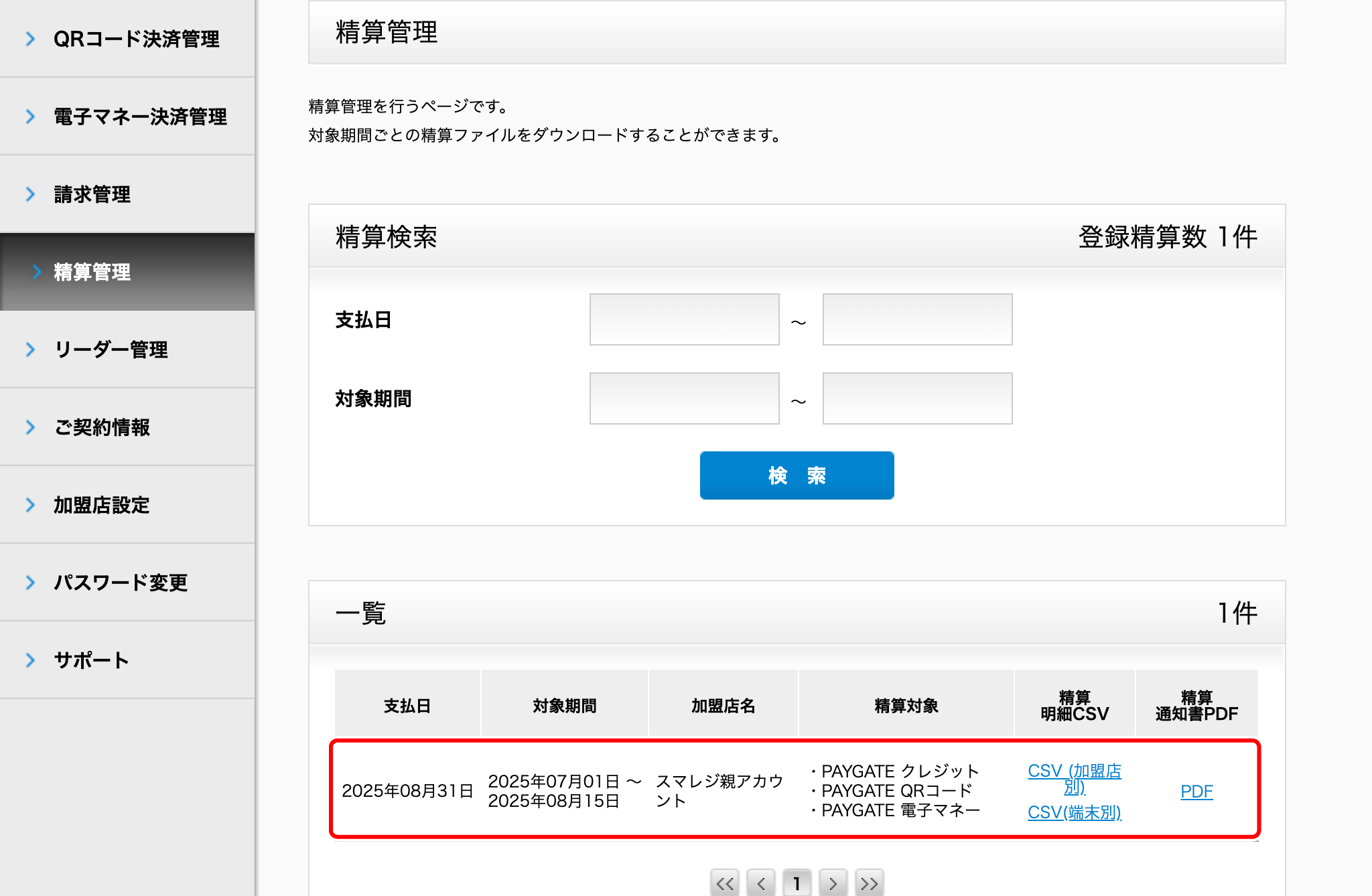This screenshot has height=896, width=1372.
Task: Open the 精算通知書 PDF link
Action: (x=1196, y=792)
